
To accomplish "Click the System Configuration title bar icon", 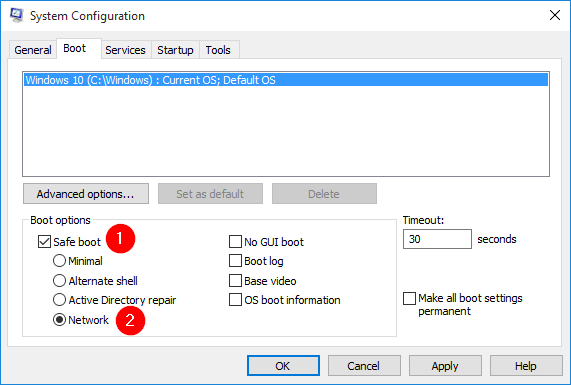I will [16, 15].
